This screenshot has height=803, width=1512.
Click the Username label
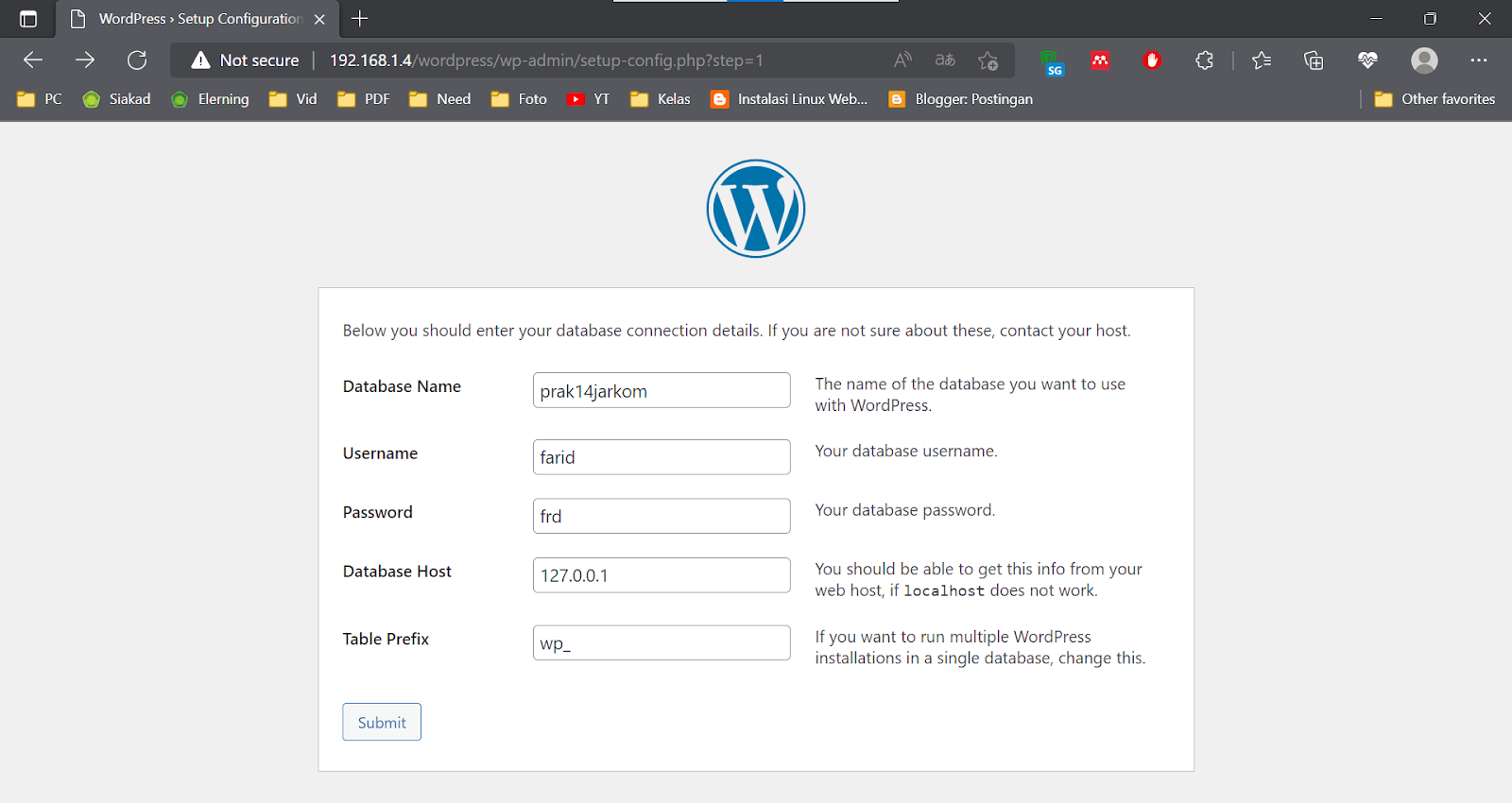[x=380, y=453]
